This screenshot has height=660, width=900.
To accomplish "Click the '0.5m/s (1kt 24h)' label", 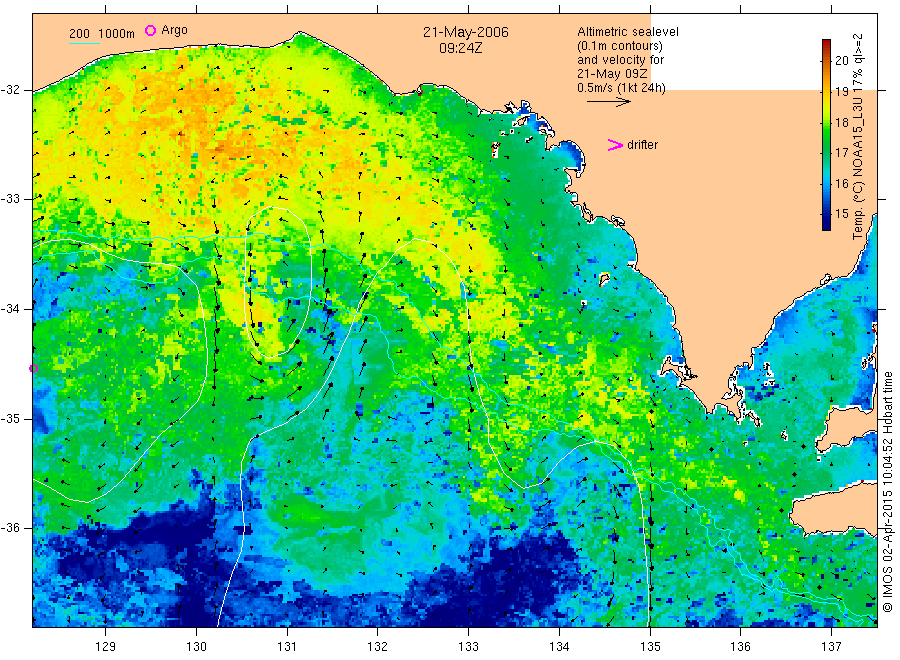I will click(621, 88).
